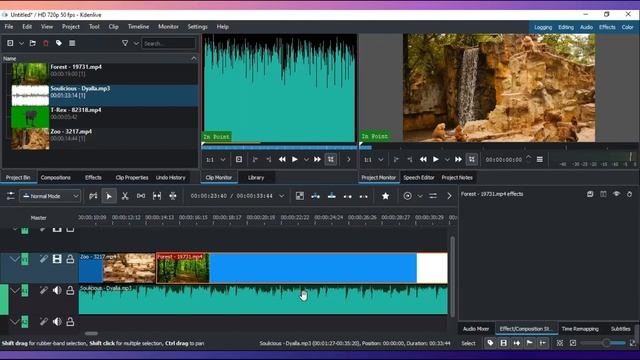The width and height of the screenshot is (640, 360).
Task: Click the Add Clip icon in Project Bin
Action: tap(10, 43)
